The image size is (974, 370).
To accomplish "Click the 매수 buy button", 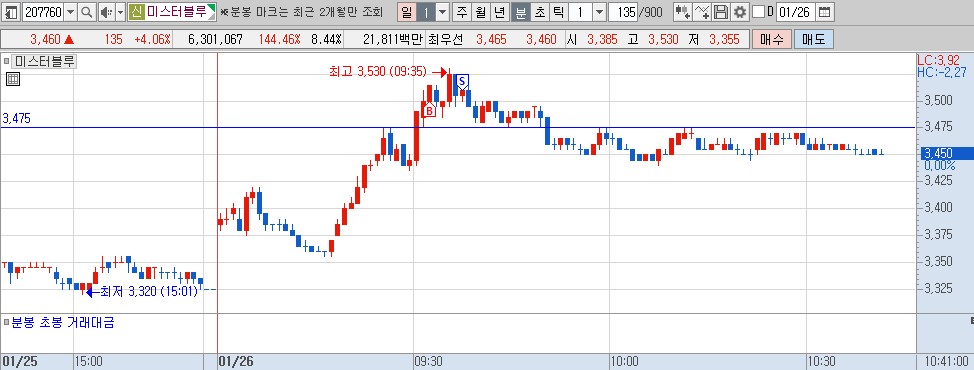I will 771,40.
